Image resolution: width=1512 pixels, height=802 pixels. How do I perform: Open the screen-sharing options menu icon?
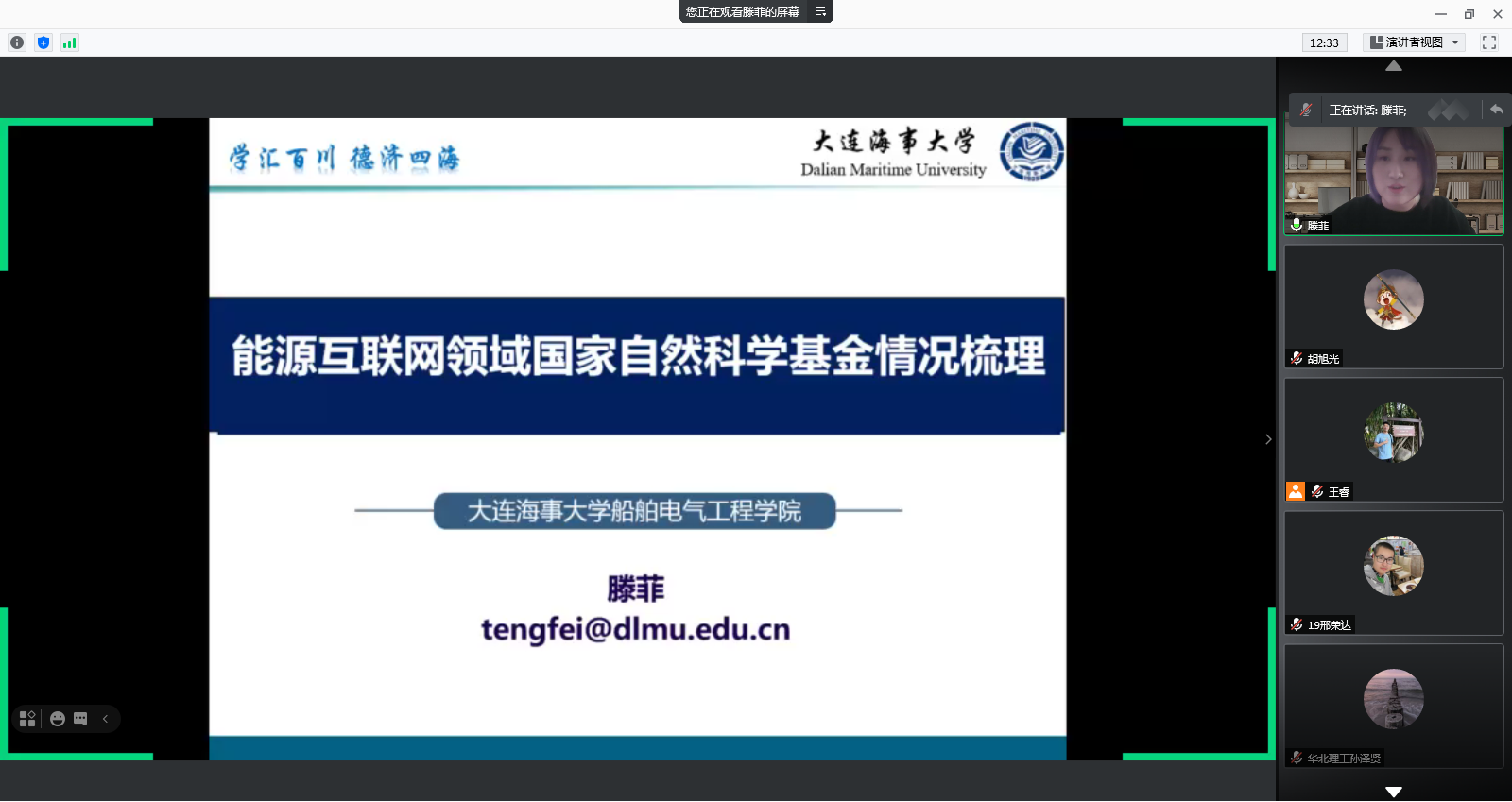point(820,11)
